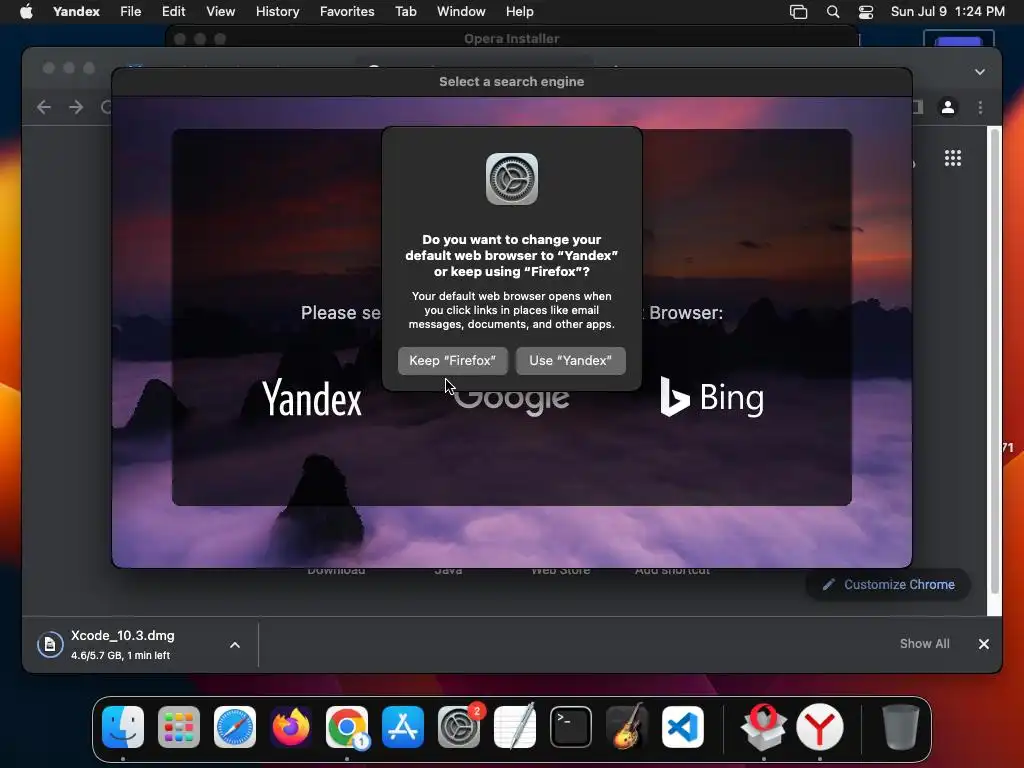Expand Xcode_10.3.dmg download options
This screenshot has width=1024, height=768.
tap(234, 645)
